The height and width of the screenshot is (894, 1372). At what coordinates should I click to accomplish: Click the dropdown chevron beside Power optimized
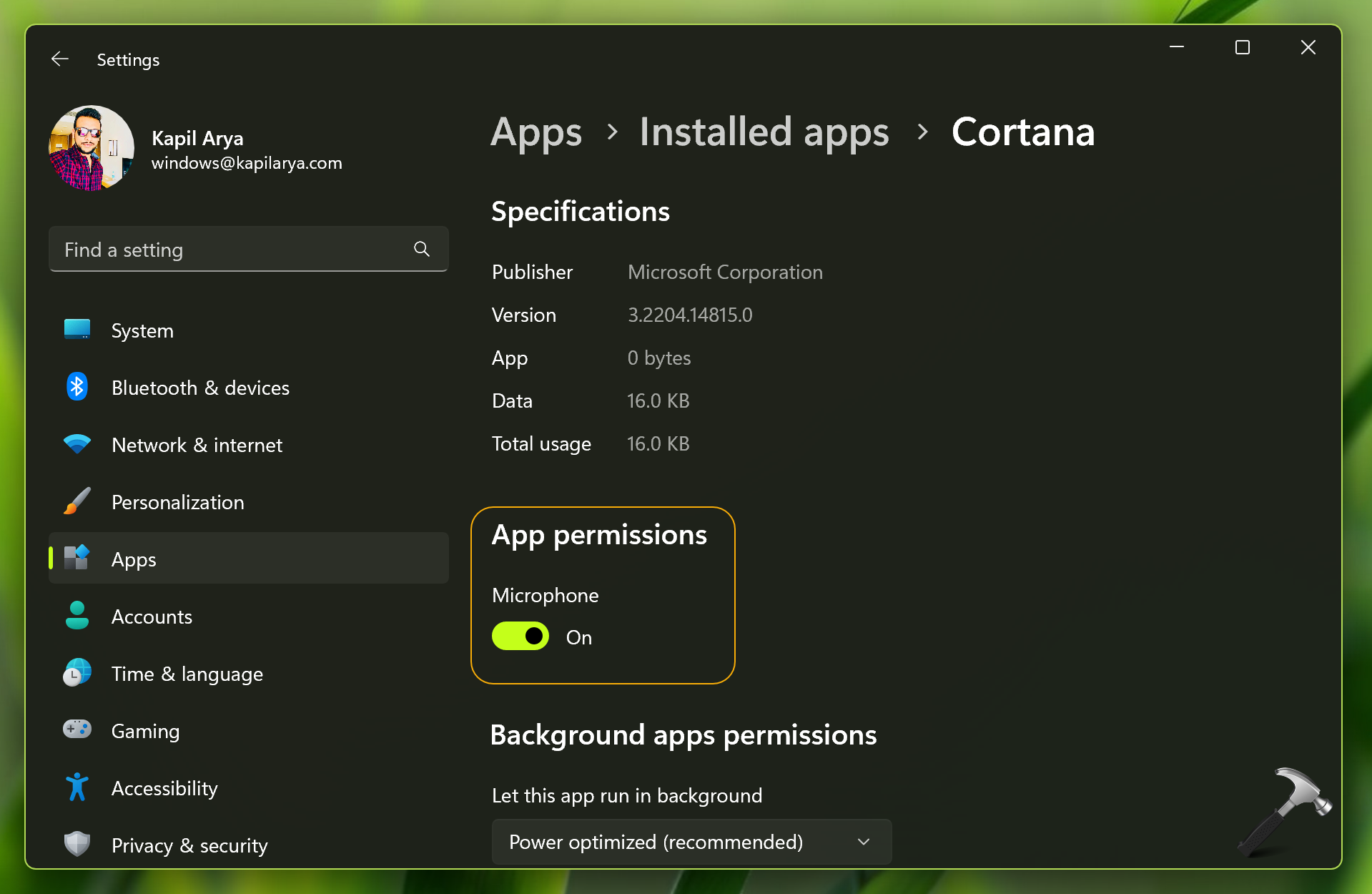(864, 842)
